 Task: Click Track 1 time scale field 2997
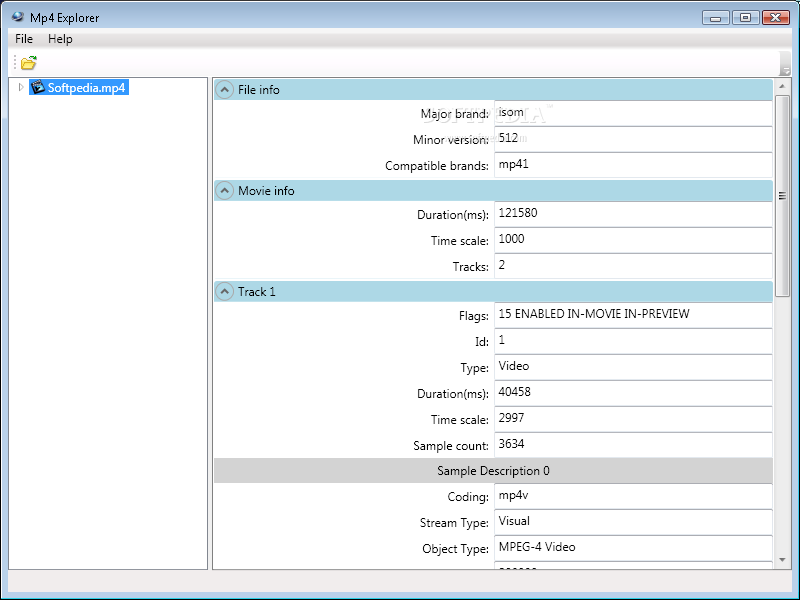pyautogui.click(x=633, y=419)
